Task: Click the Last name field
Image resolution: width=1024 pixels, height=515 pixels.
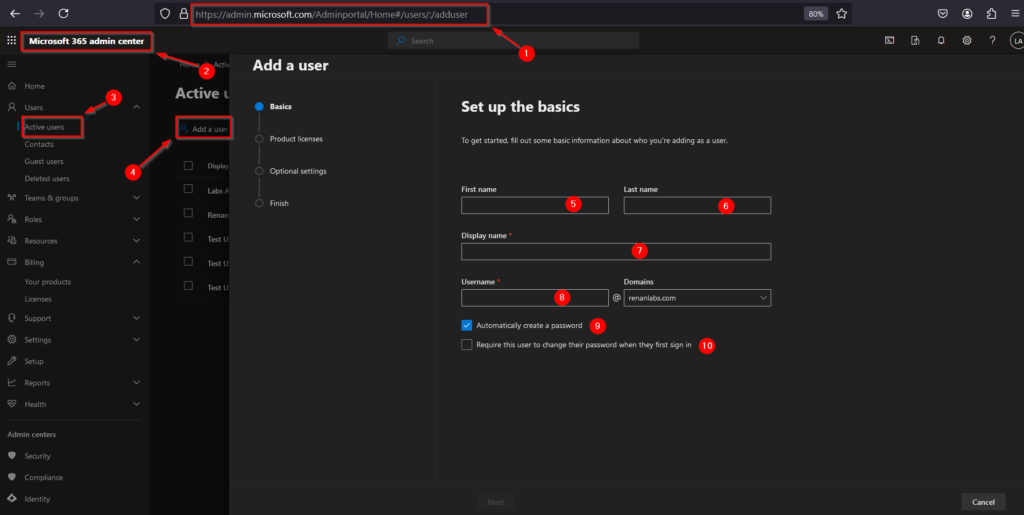Action: 697,206
